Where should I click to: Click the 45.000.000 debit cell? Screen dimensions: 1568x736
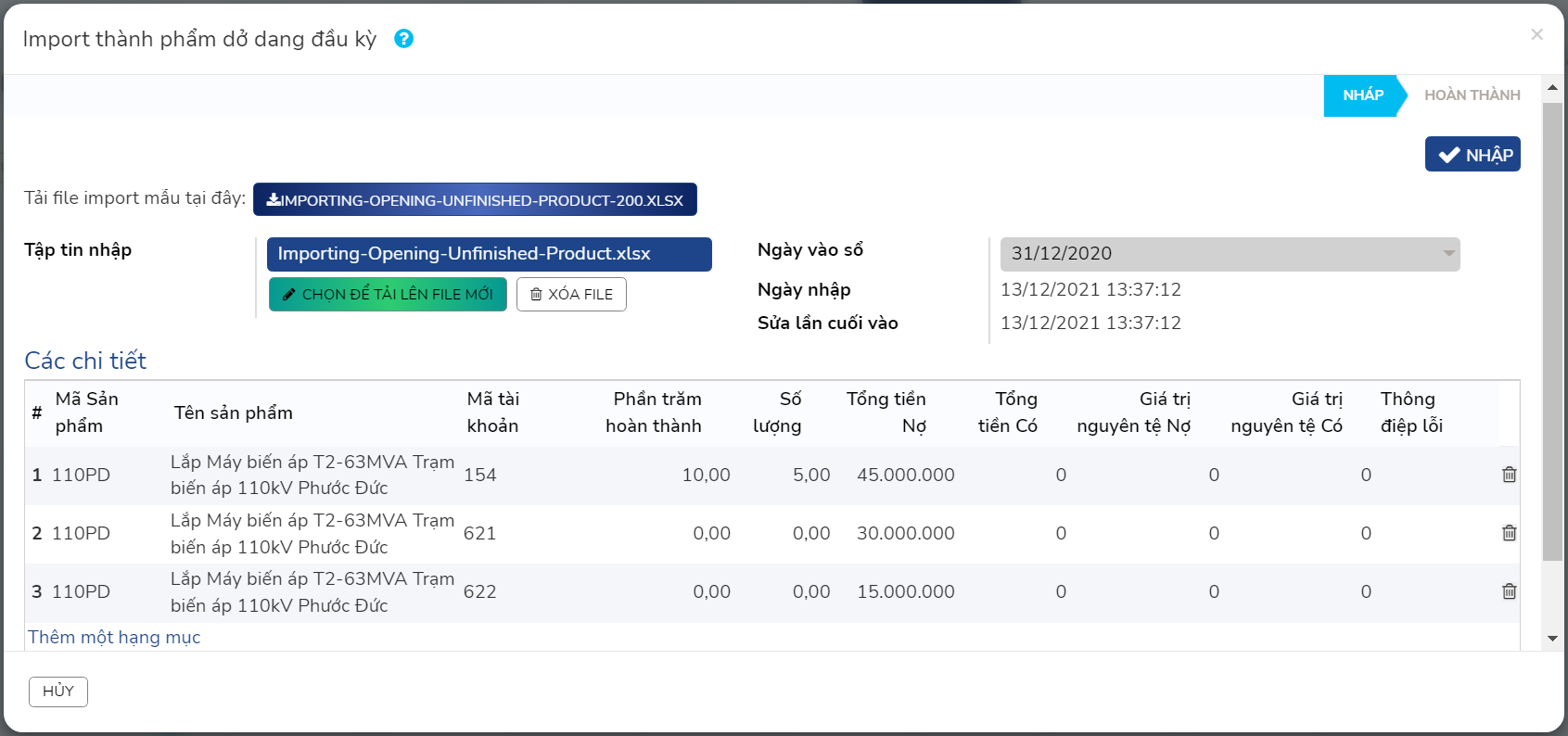[906, 475]
